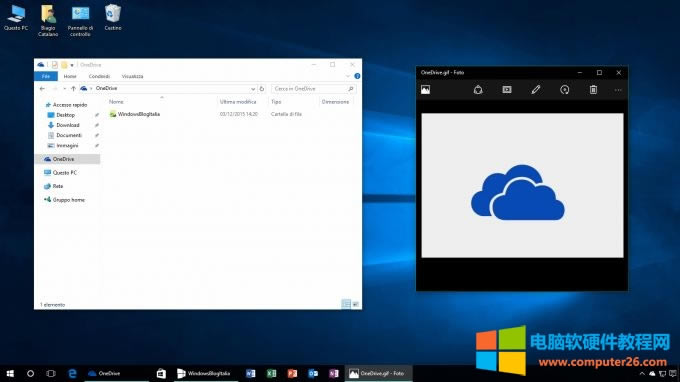The width and height of the screenshot is (680, 382).
Task: Open the share icon in Foto toolbar
Action: point(478,90)
